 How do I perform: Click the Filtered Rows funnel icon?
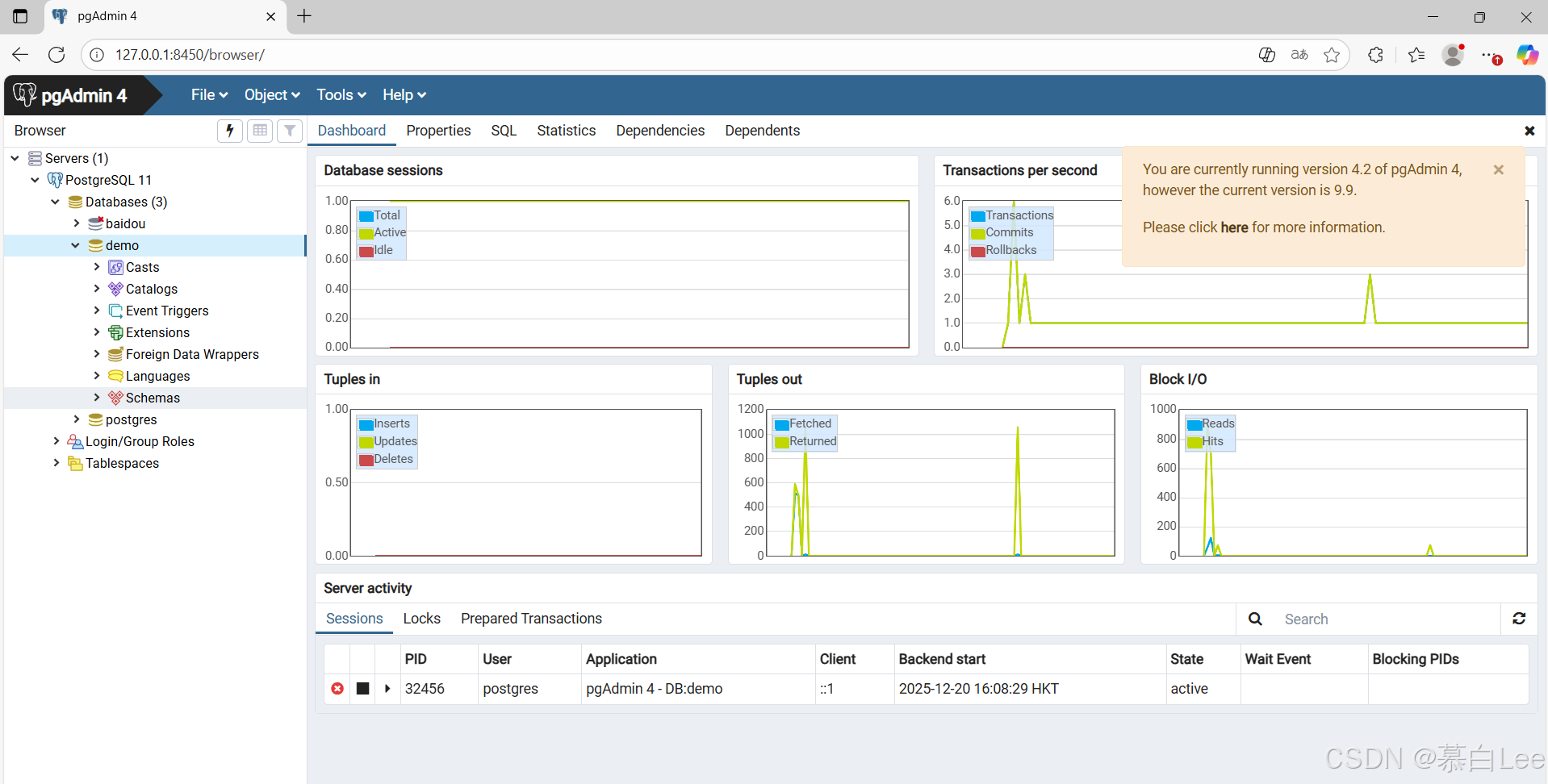[x=290, y=130]
